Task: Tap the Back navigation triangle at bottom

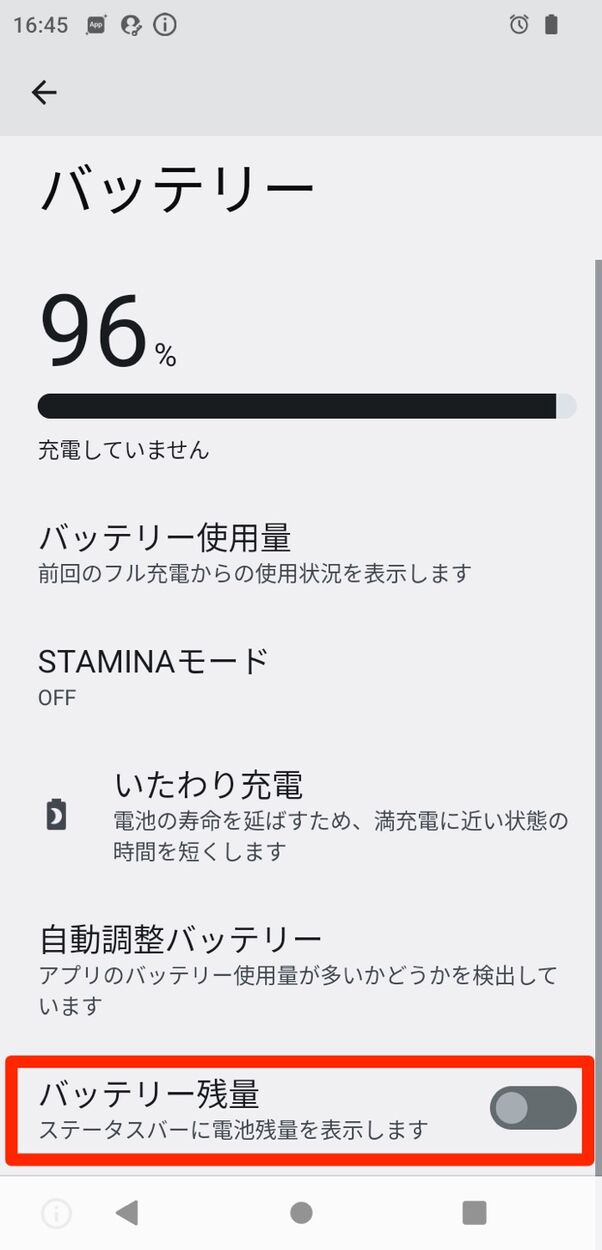Action: 127,1214
